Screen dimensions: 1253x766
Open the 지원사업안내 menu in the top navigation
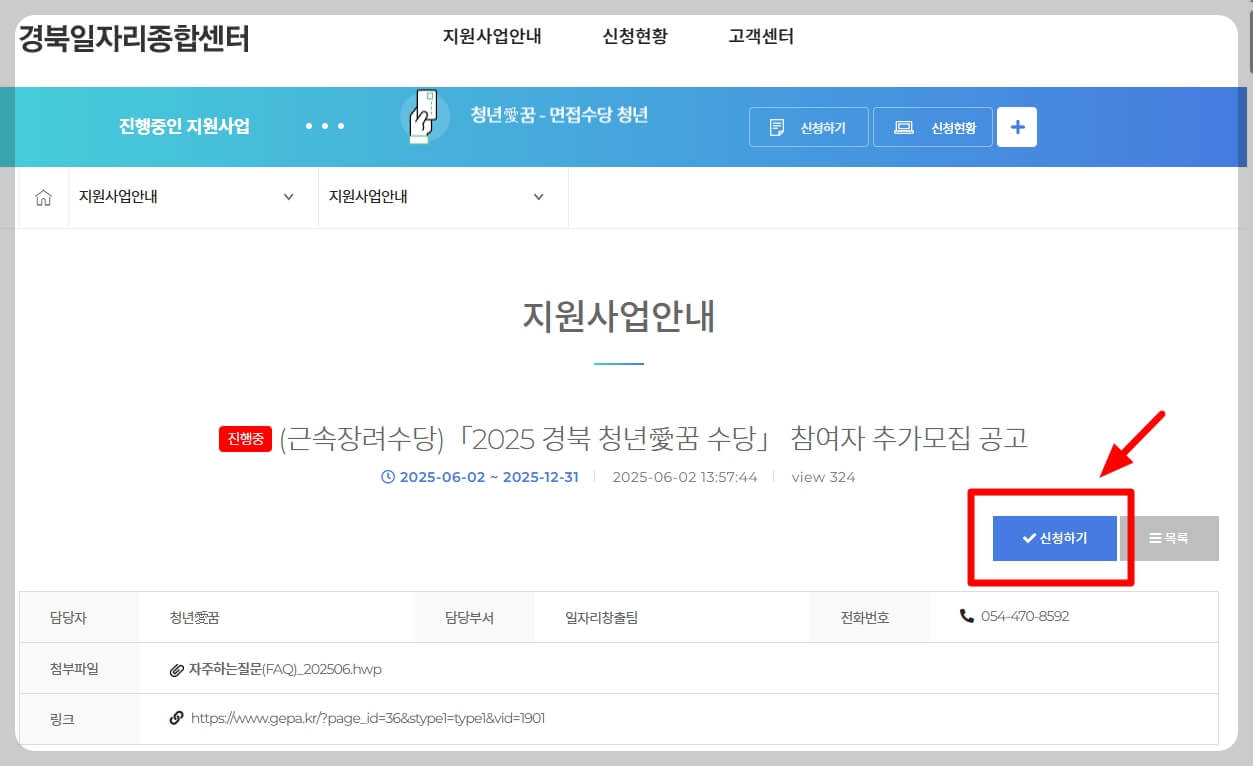492,35
